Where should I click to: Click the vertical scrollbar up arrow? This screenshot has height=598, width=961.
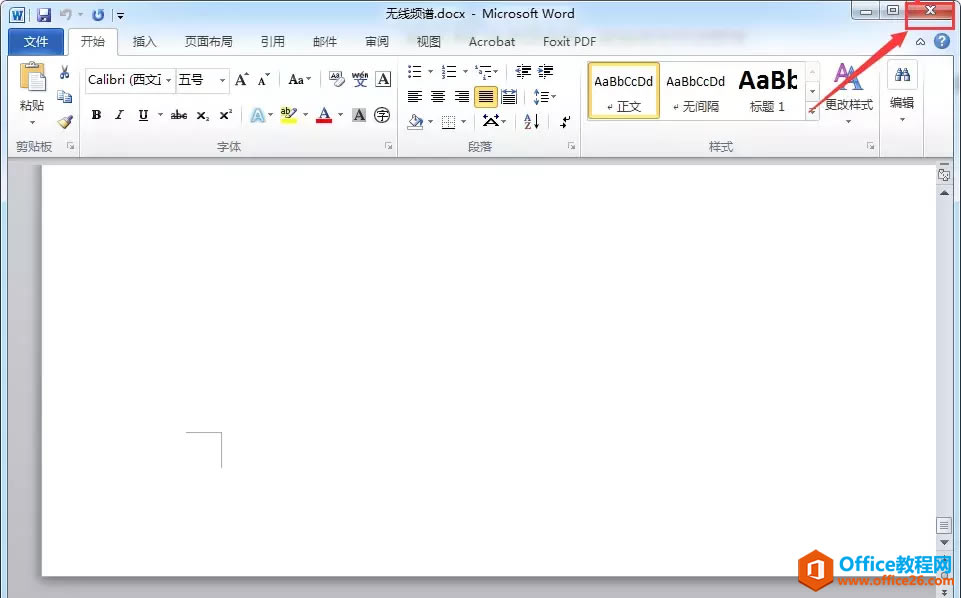(944, 192)
